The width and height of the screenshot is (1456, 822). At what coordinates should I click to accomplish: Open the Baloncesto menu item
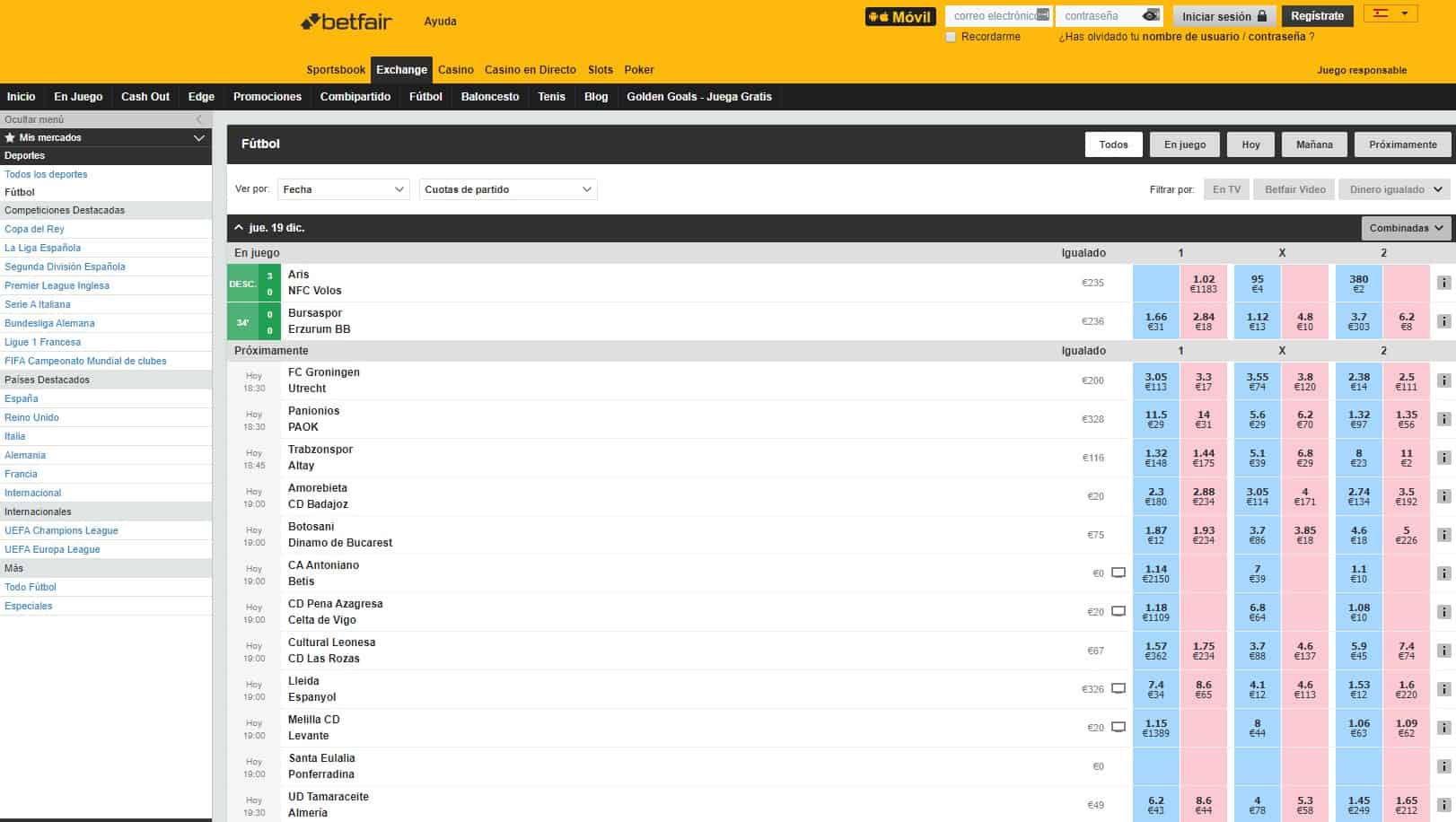[x=490, y=96]
